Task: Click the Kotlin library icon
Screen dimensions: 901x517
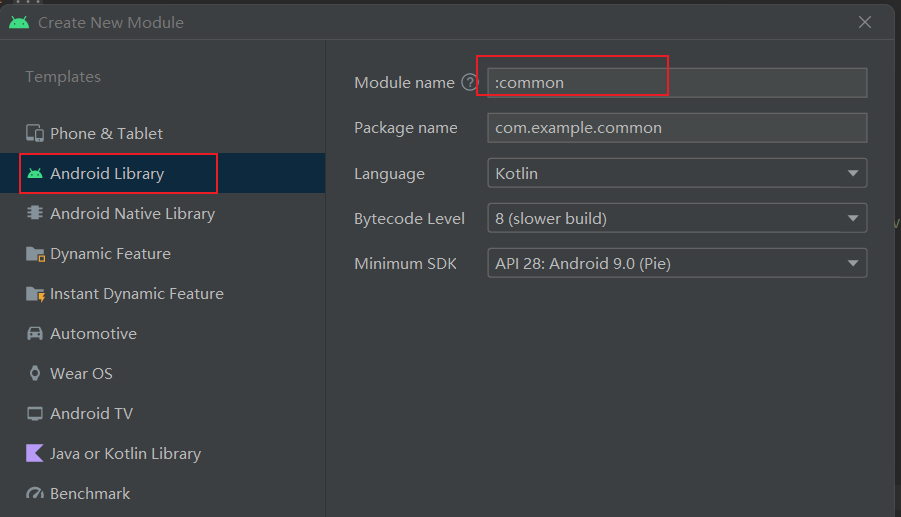Action: click(35, 453)
